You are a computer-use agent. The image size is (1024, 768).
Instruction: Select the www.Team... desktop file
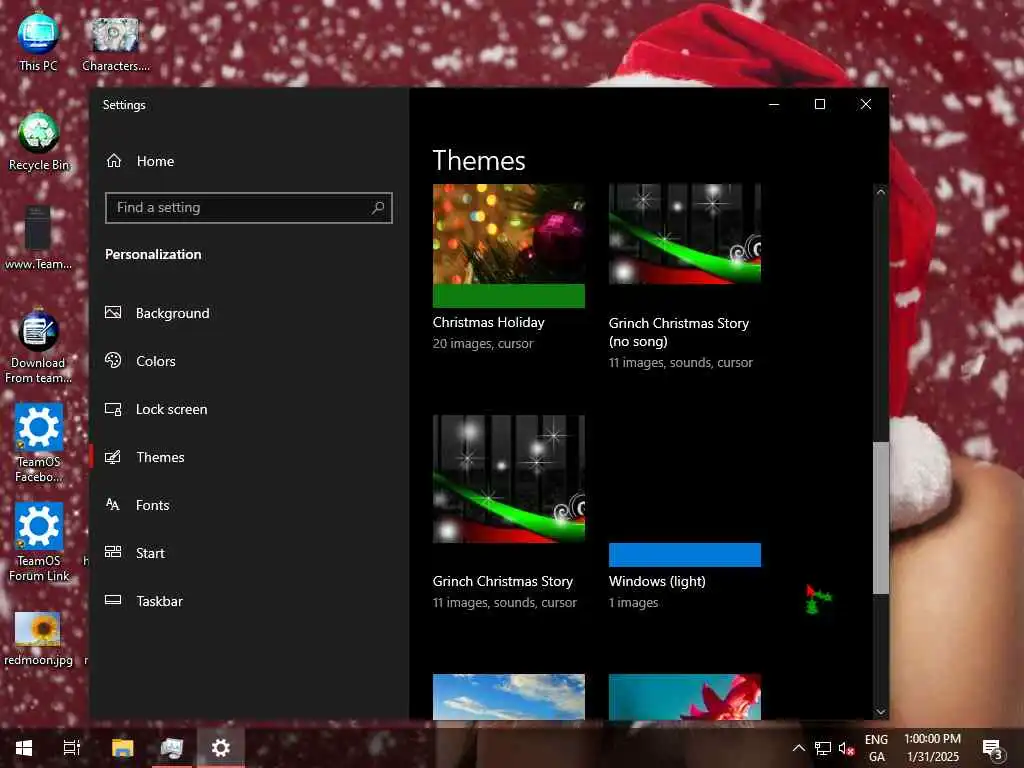tap(38, 238)
